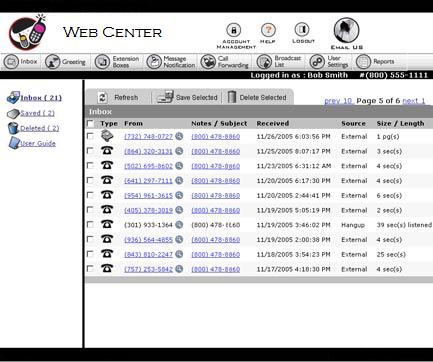Click lookup icon beside (757) 253-5842
Viewport: 433px width, 362px height.
(x=179, y=269)
